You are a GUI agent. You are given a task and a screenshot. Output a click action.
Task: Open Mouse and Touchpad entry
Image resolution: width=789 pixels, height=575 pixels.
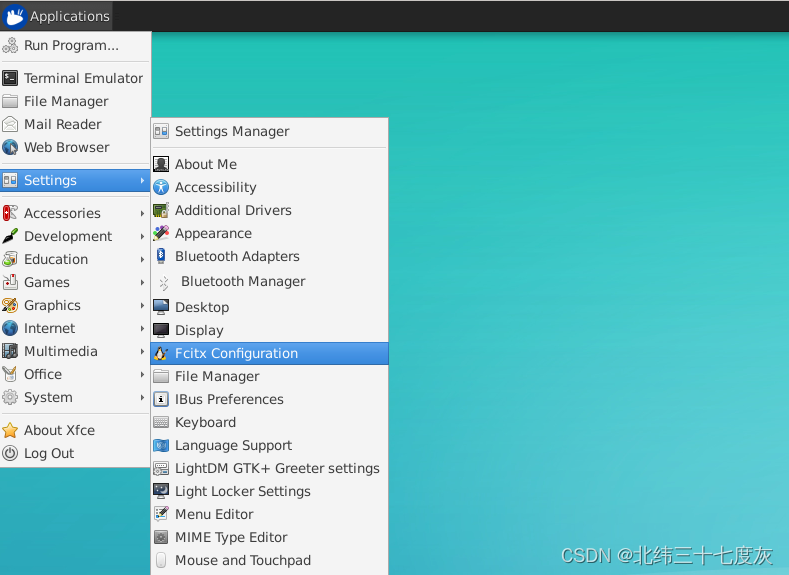270,560
